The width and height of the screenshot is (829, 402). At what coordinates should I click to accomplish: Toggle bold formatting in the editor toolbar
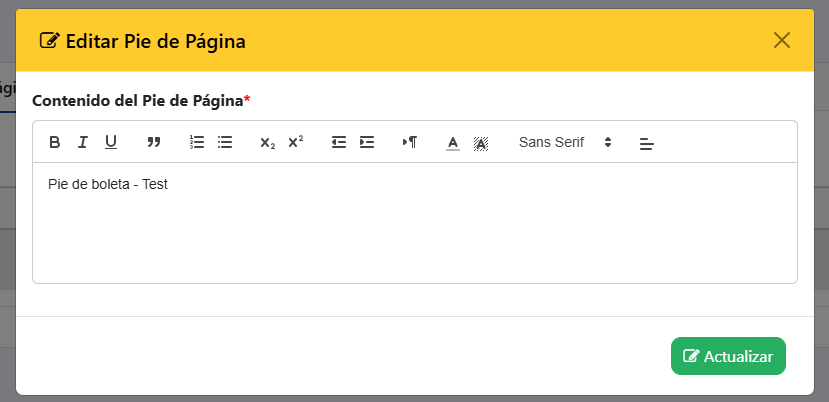(x=54, y=142)
